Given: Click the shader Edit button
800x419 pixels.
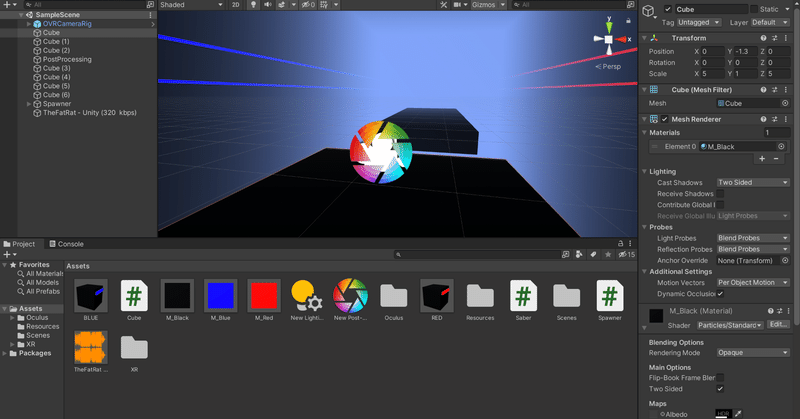Looking at the screenshot, I should pyautogui.click(x=778, y=325).
